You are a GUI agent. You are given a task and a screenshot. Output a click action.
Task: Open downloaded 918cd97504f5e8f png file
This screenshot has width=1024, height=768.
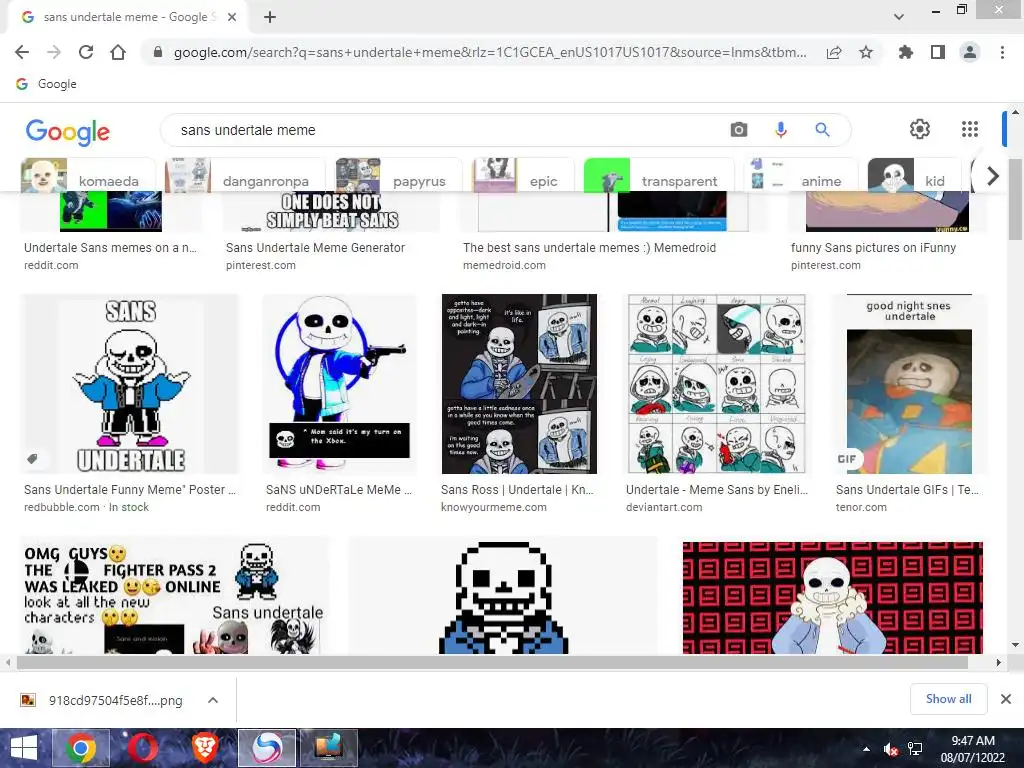[104, 700]
